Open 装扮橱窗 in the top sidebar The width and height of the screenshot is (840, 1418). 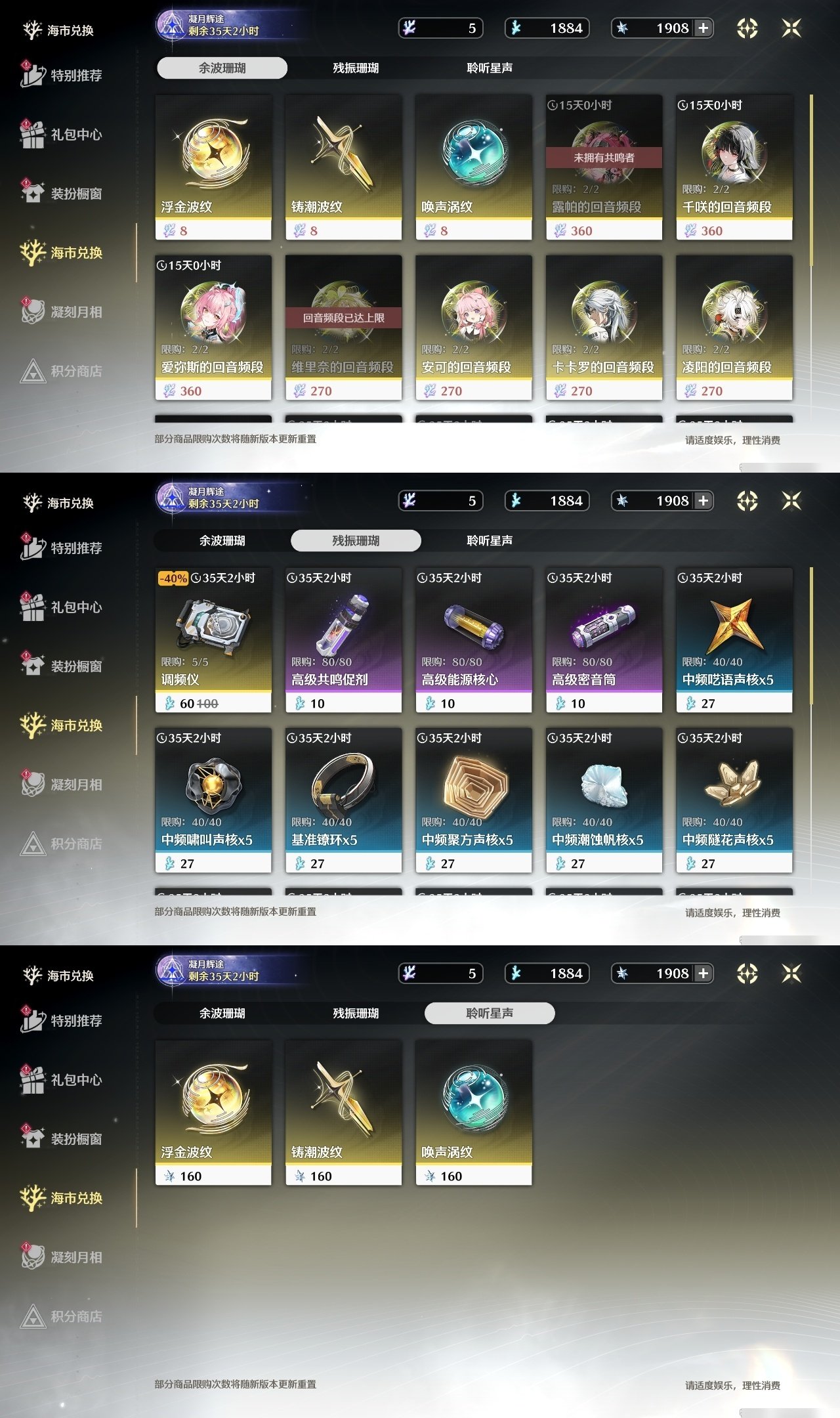pyautogui.click(x=61, y=193)
